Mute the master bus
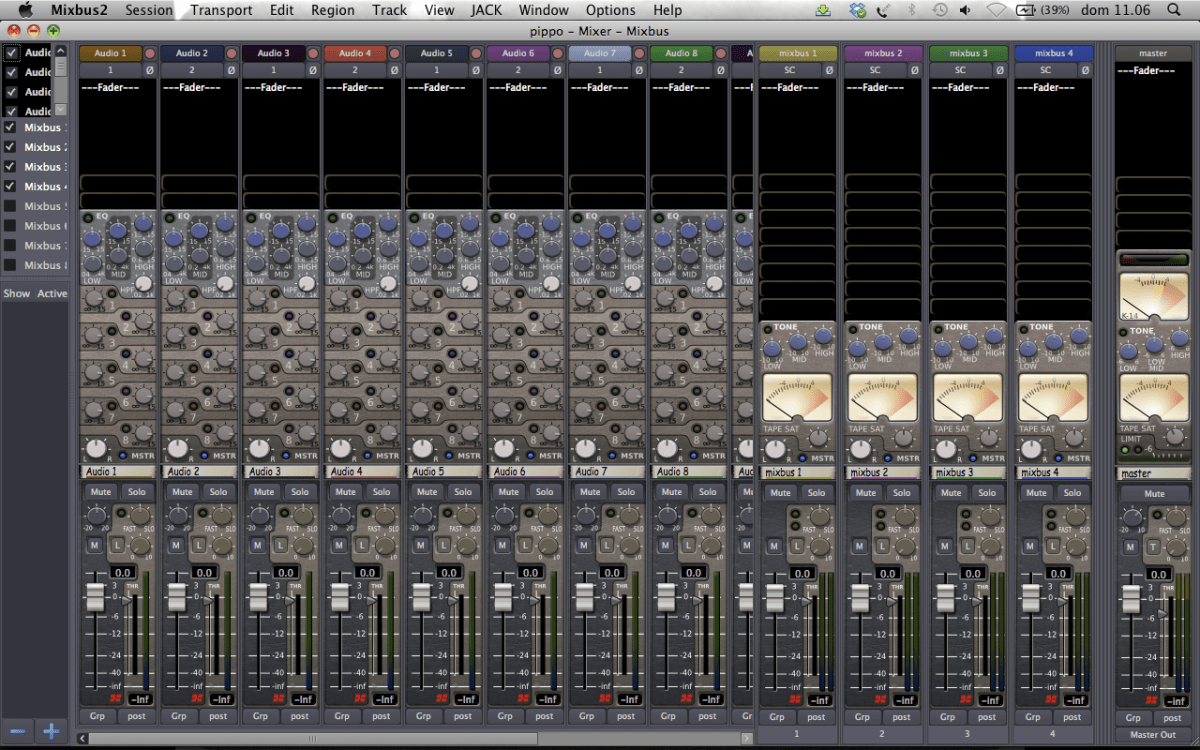This screenshot has height=750, width=1200. pos(1154,494)
